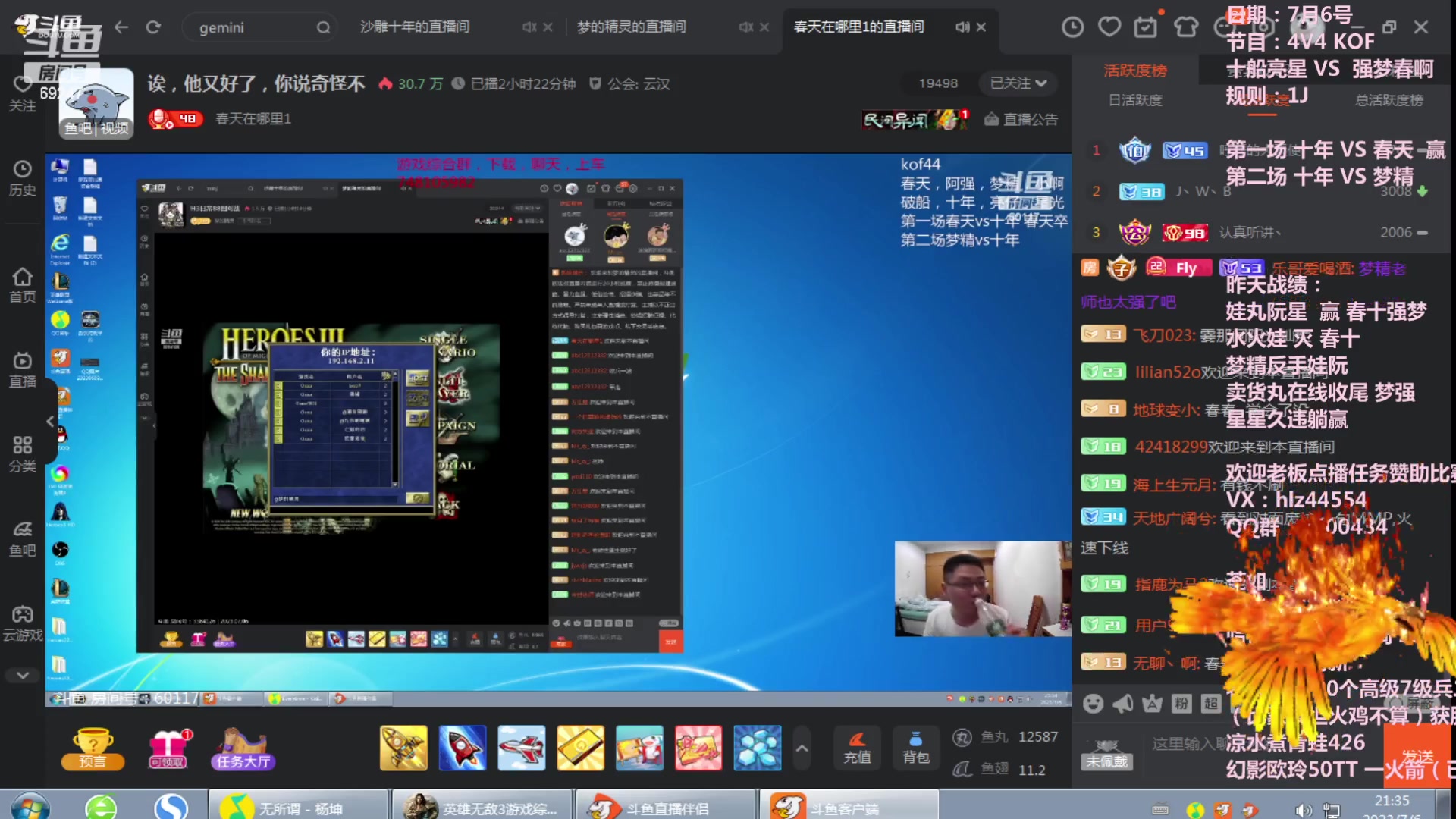Click chat user 地球变小
Screen dimensions: 1456x819
(x=1166, y=410)
